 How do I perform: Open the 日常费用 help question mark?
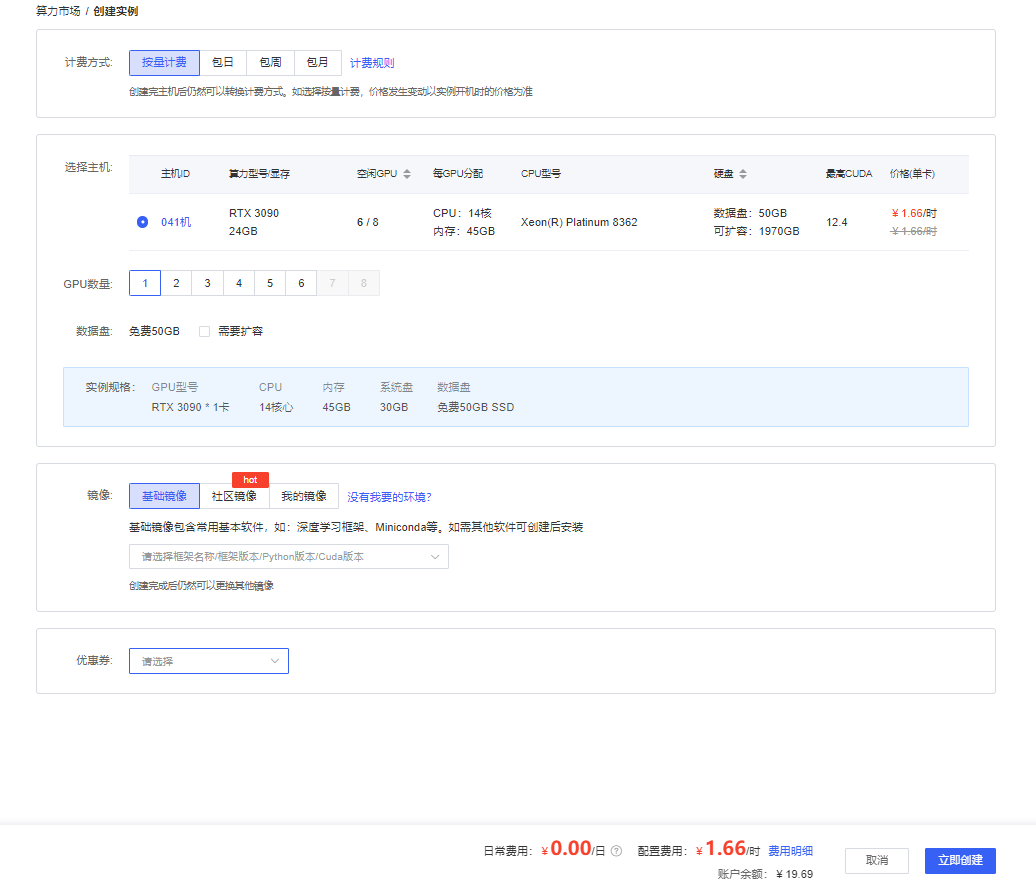coord(616,851)
